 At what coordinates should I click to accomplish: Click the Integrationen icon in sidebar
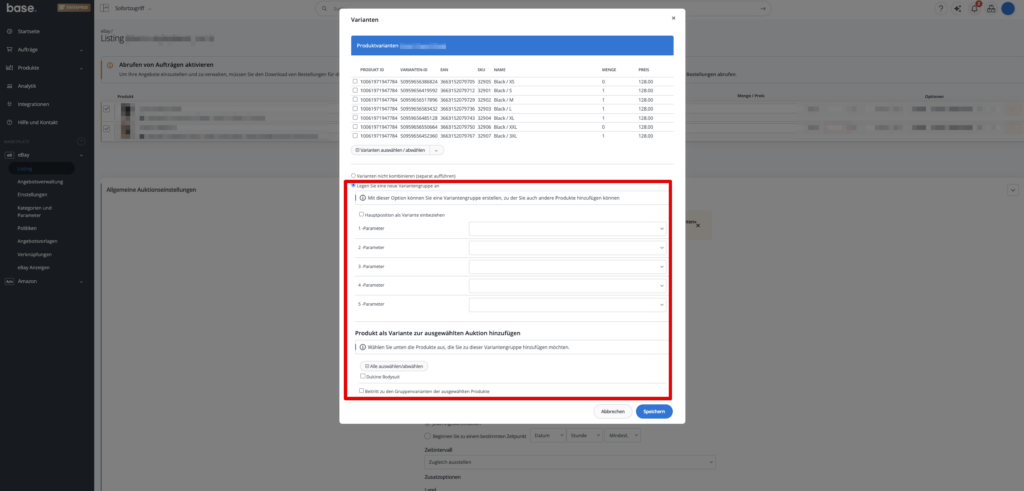(x=9, y=104)
